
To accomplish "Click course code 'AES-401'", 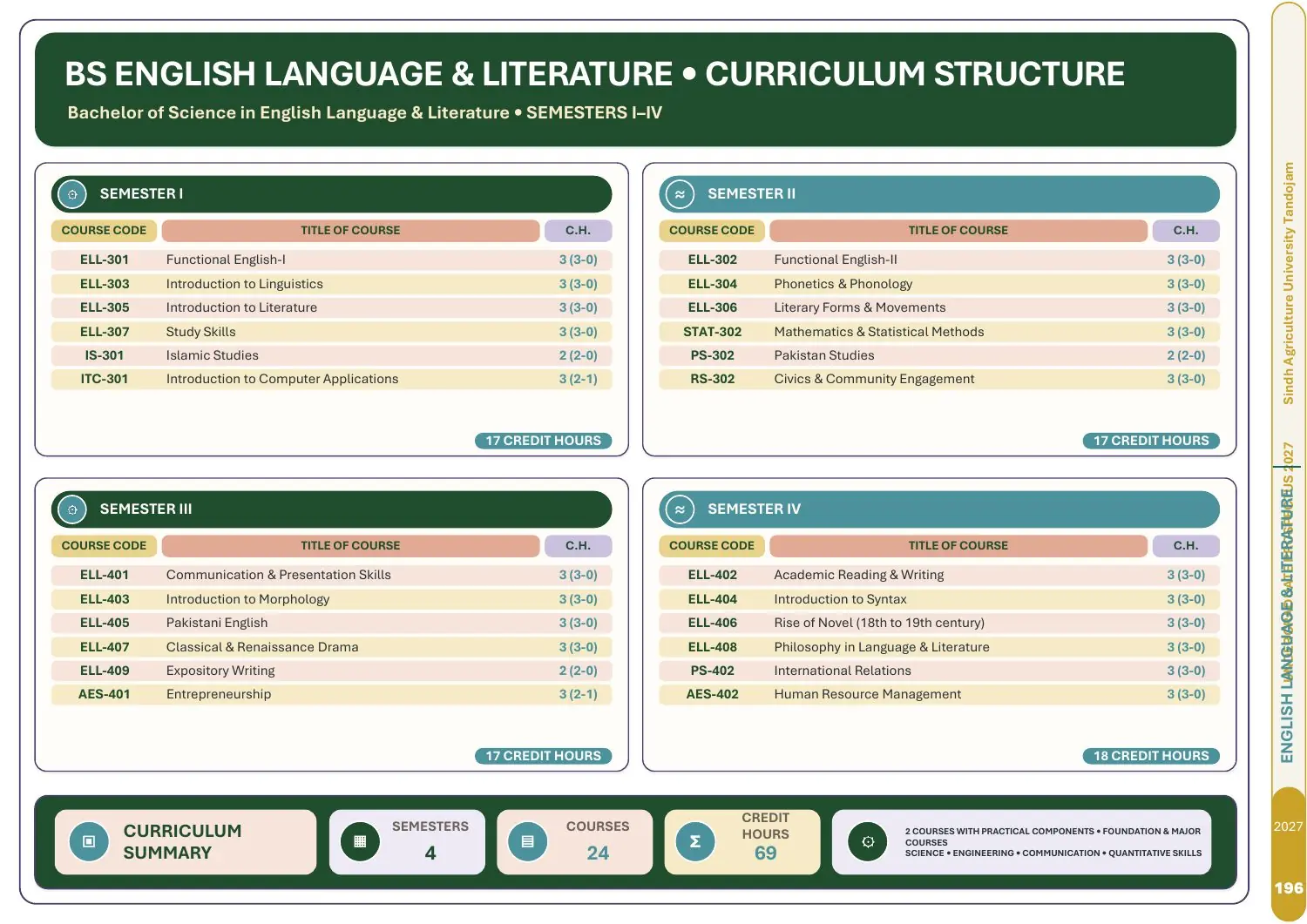I will pos(105,694).
